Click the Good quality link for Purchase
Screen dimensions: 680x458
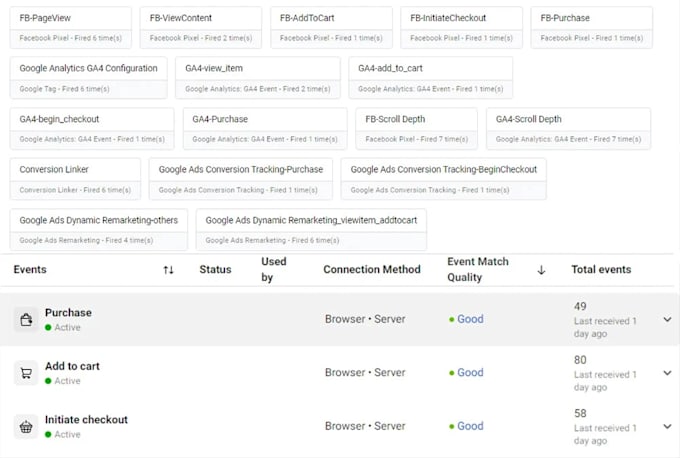pyautogui.click(x=470, y=319)
